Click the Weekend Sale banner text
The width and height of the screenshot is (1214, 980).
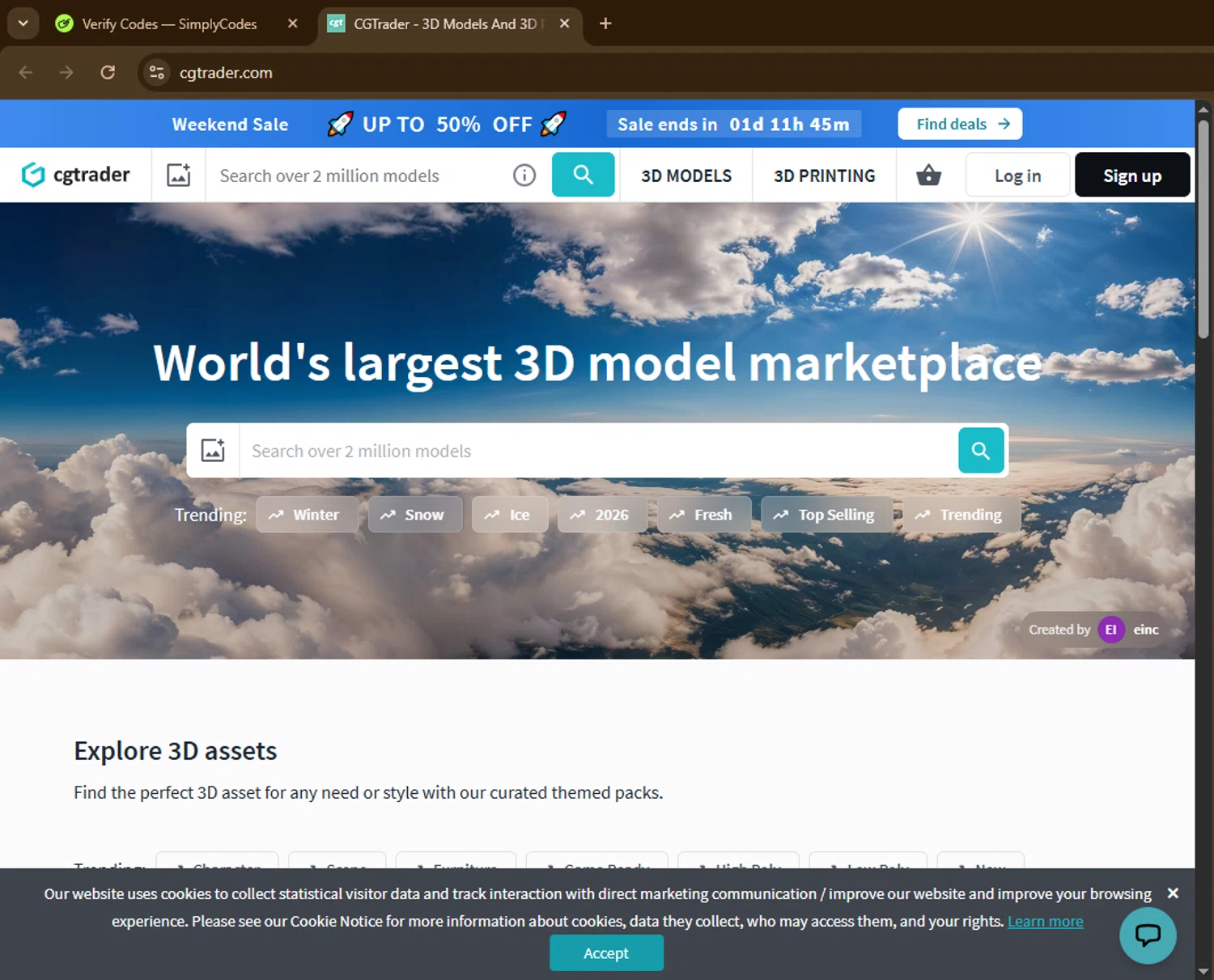230,125
